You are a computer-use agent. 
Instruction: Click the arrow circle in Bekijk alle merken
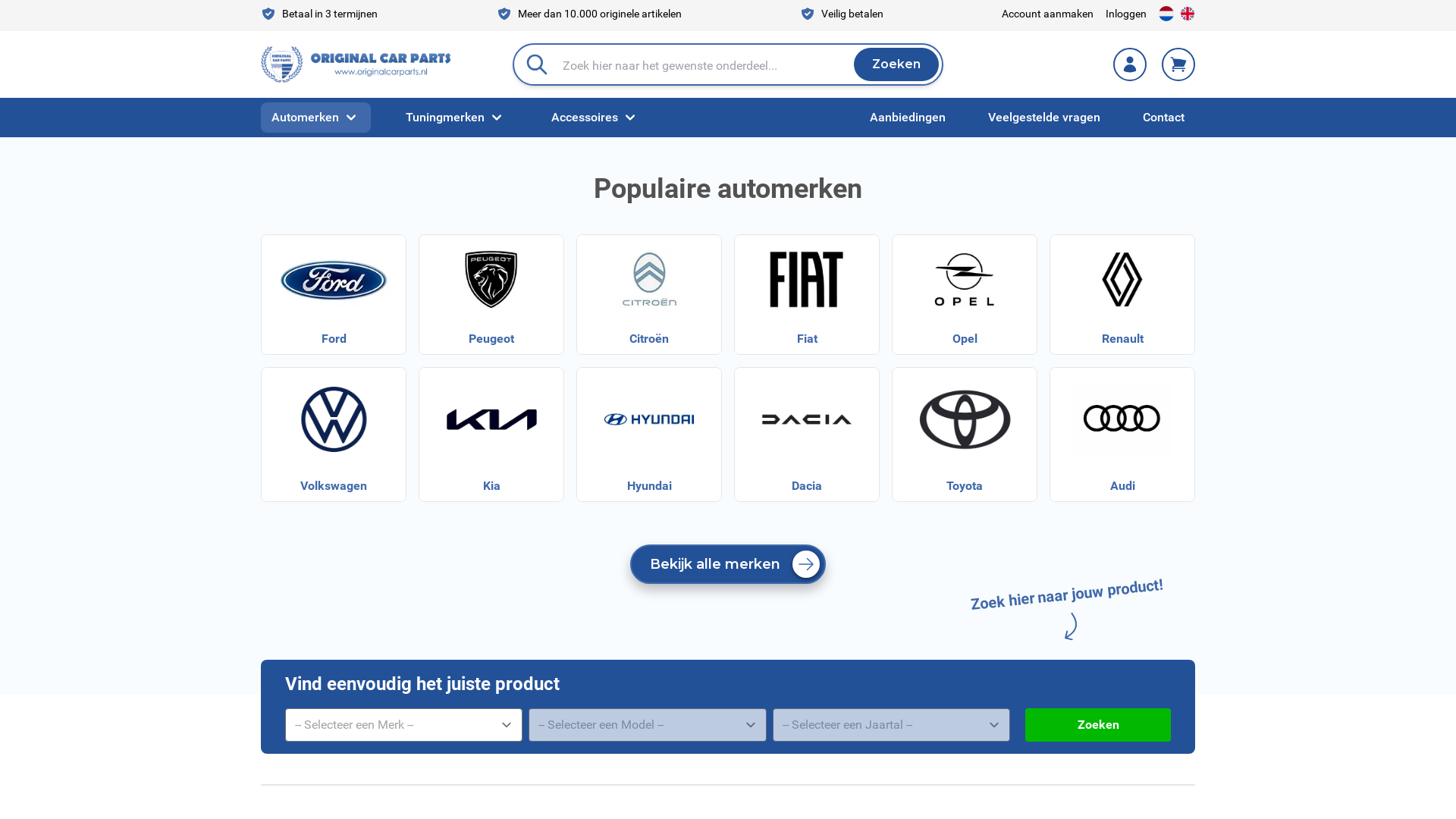(806, 564)
